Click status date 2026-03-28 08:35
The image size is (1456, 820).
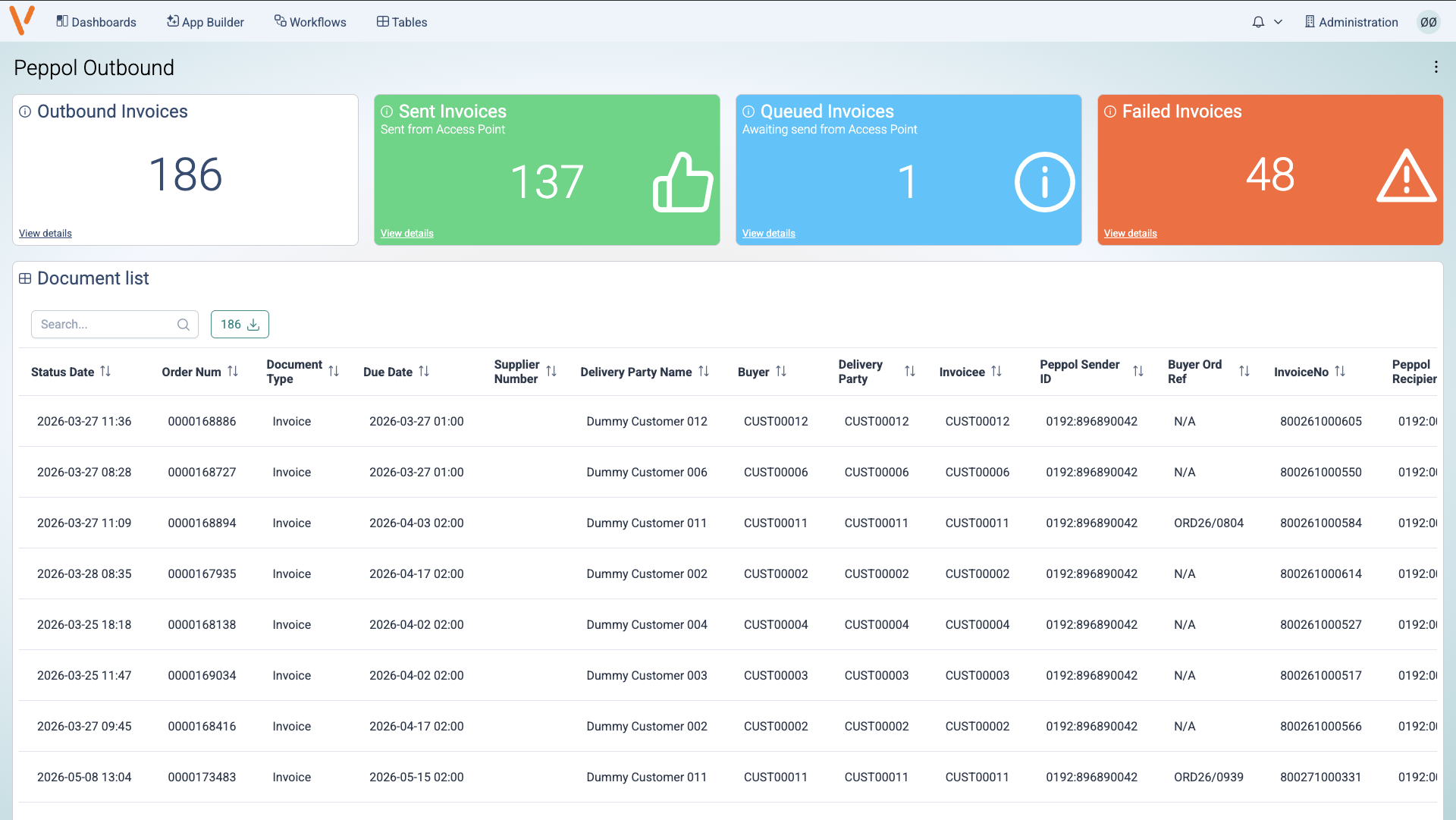(x=84, y=574)
